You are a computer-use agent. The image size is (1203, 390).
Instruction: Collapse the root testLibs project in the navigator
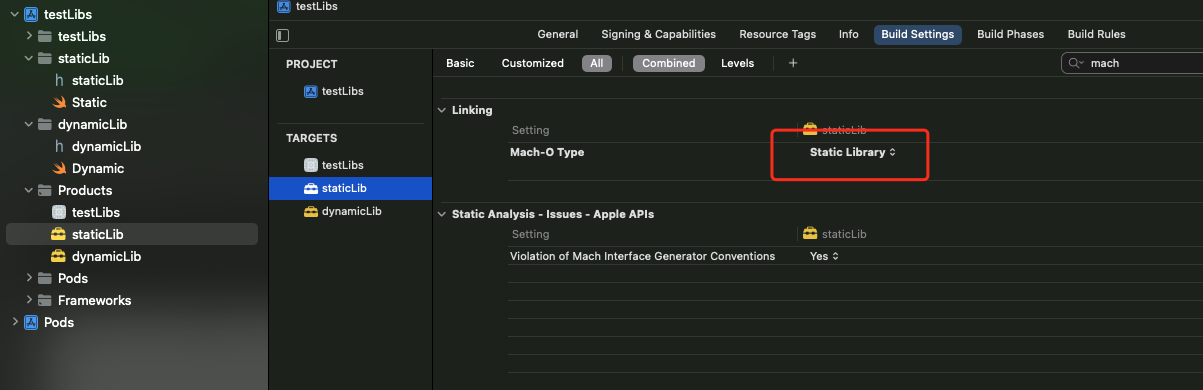tap(14, 14)
